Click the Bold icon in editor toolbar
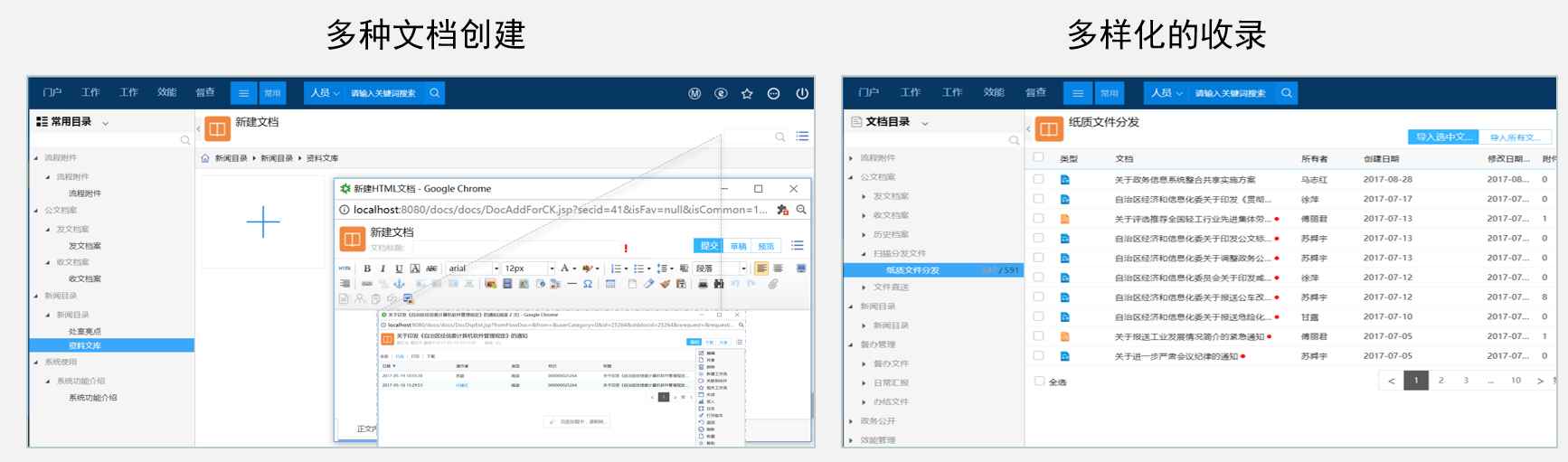1568x462 pixels. [367, 269]
